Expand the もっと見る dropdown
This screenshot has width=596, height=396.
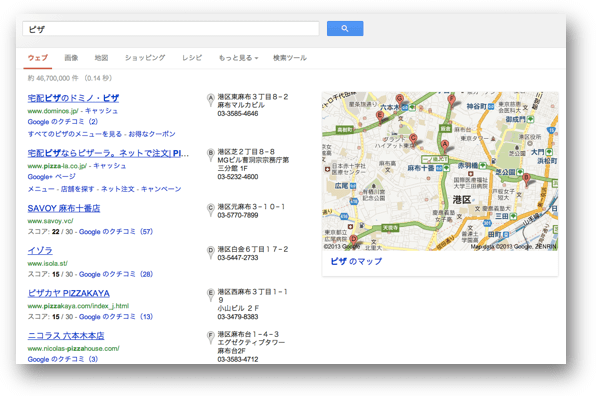pyautogui.click(x=238, y=58)
